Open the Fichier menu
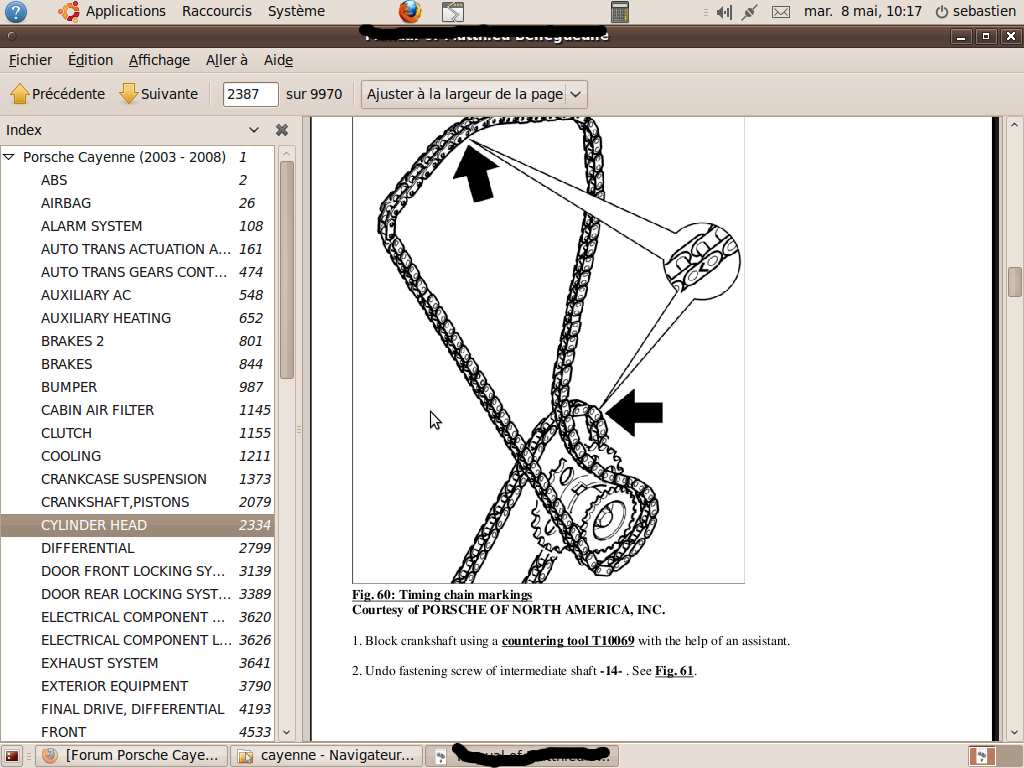The image size is (1024, 768). coord(30,60)
